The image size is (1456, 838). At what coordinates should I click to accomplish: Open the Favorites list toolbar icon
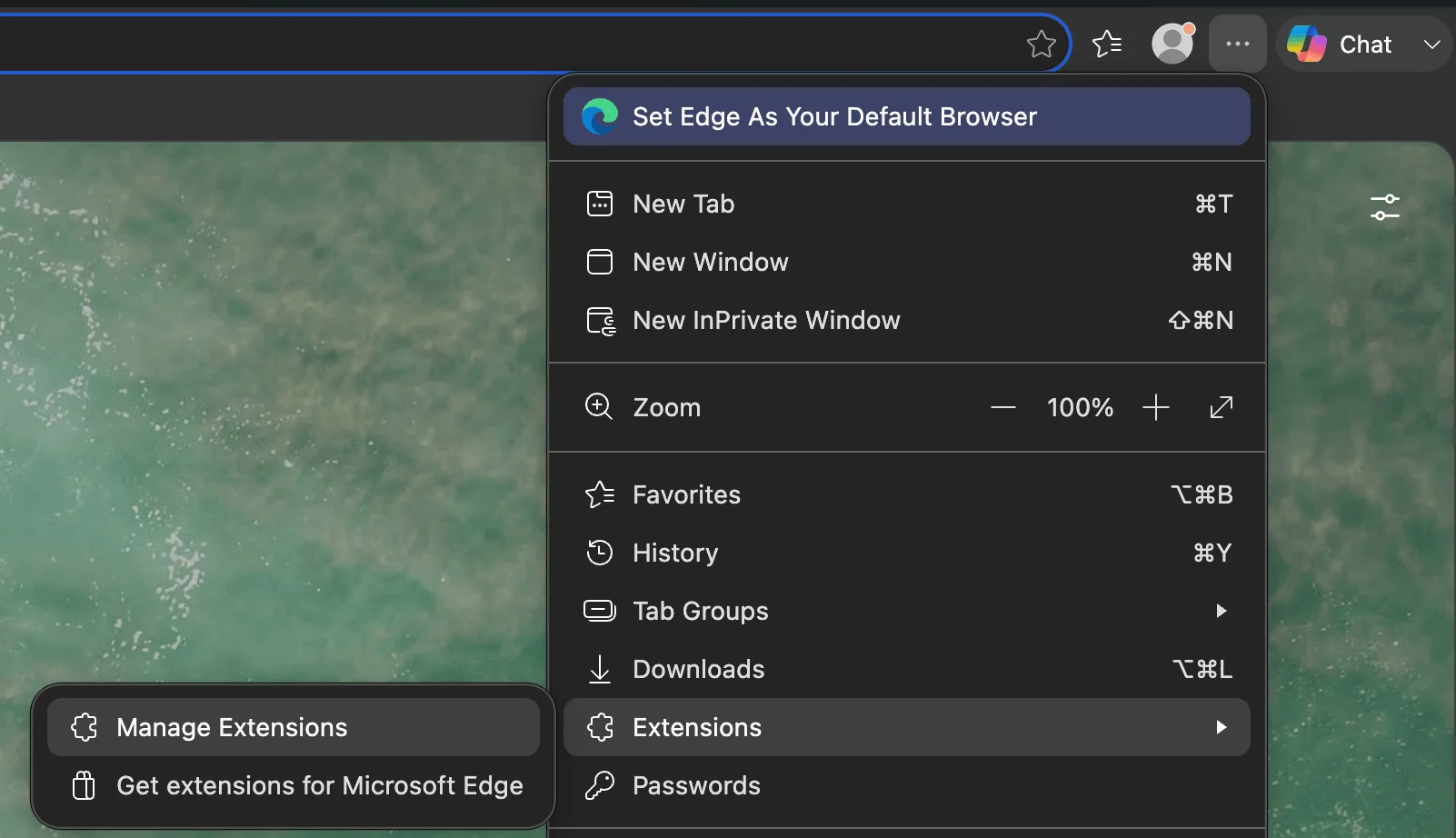coord(1107,44)
